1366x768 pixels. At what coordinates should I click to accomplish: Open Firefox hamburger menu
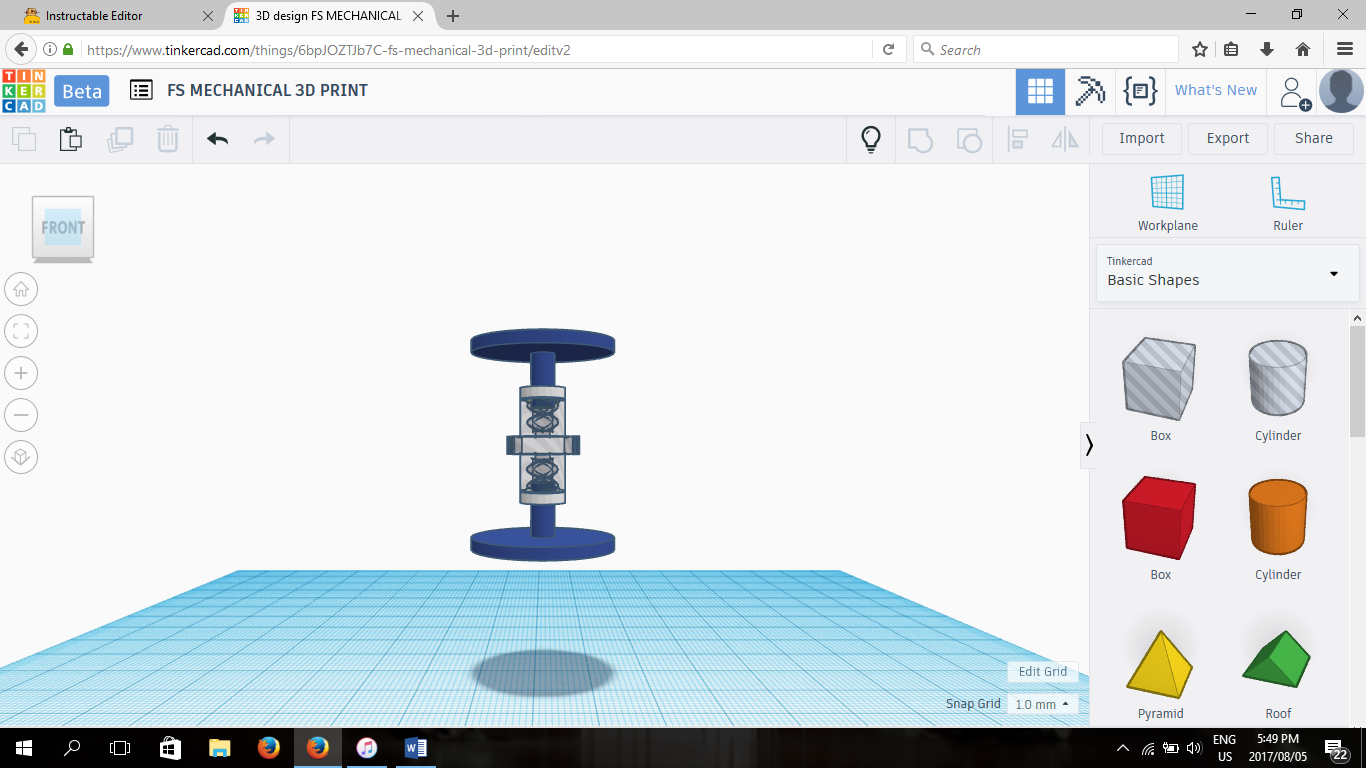pos(1344,49)
